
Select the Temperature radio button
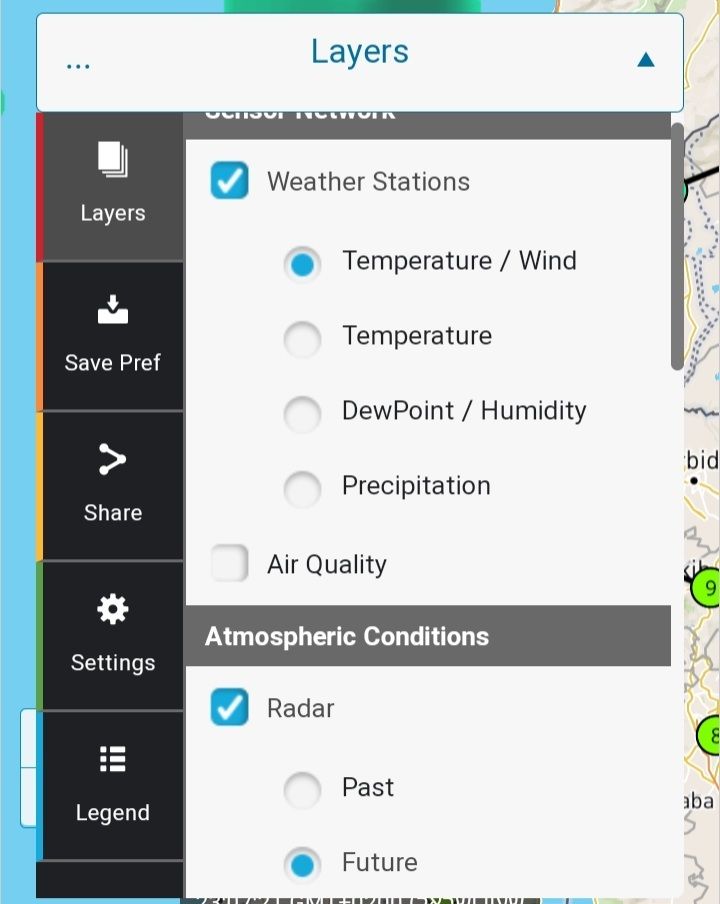(302, 338)
